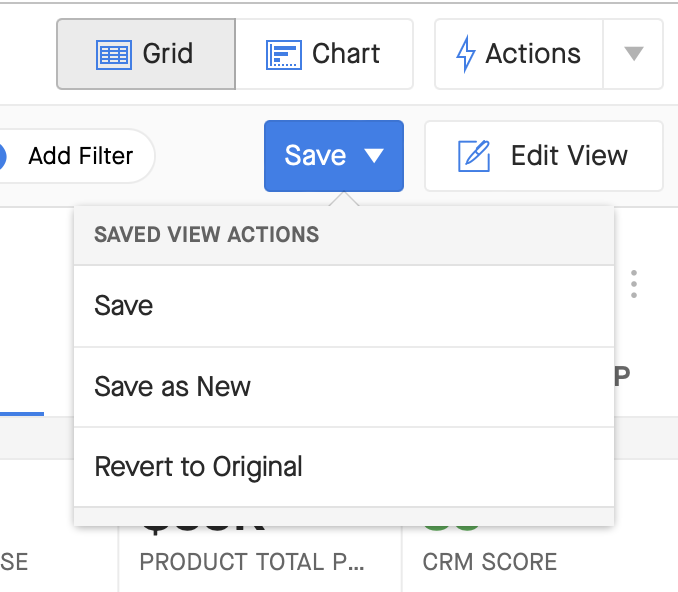Click the PRODUCT TOTAL P... label

[x=252, y=562]
